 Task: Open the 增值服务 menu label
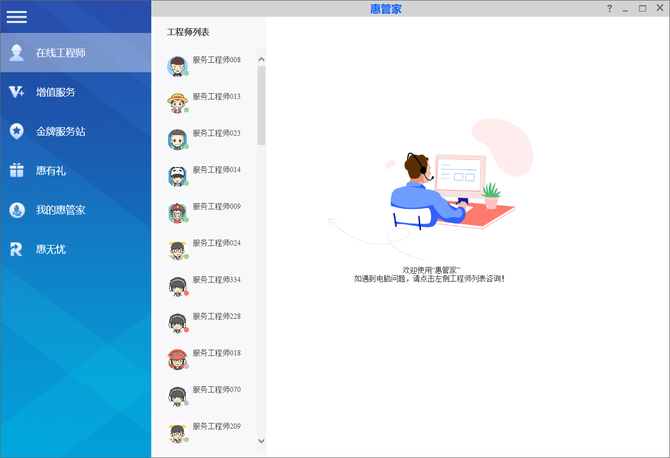pos(56,92)
